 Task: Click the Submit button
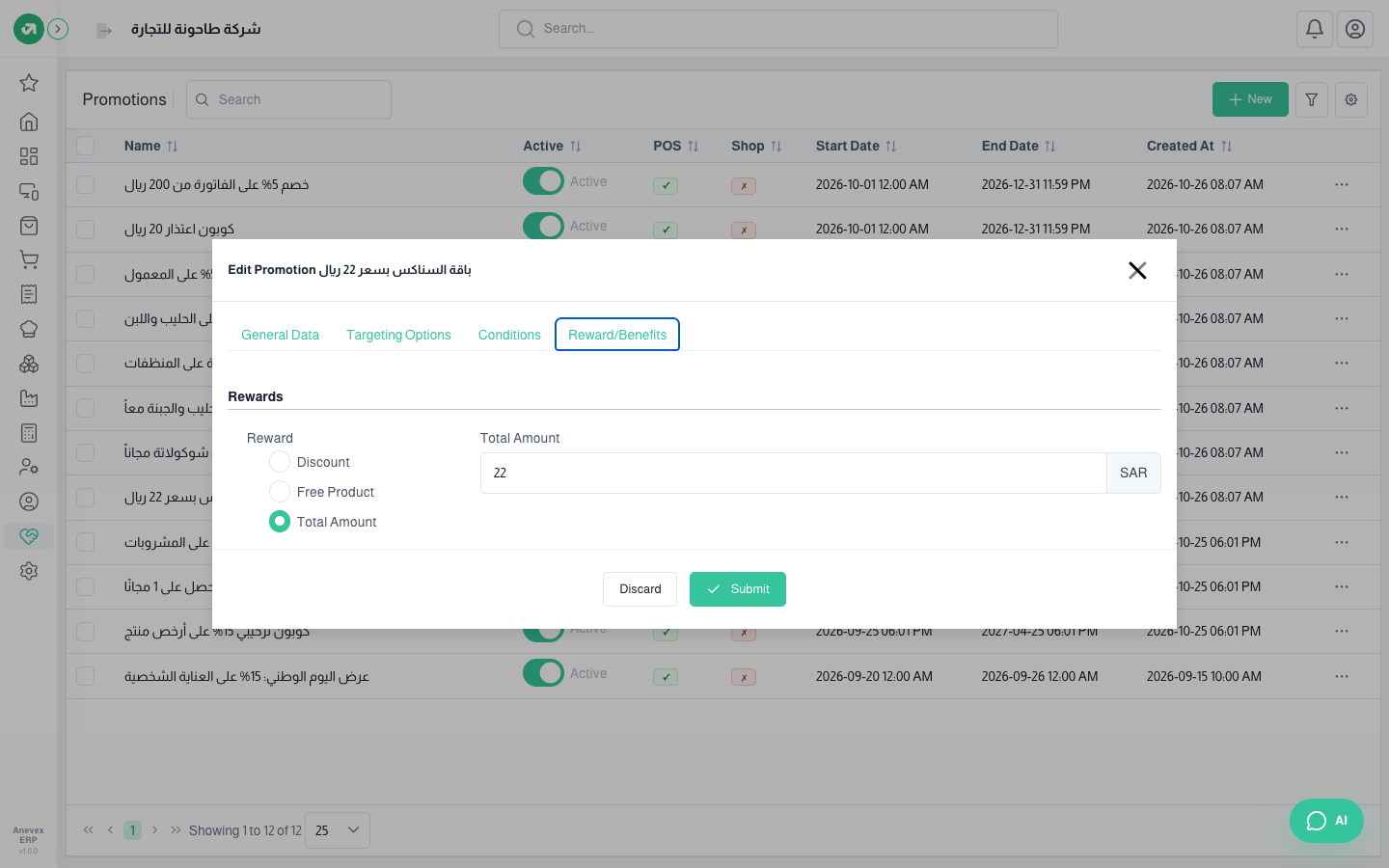(738, 589)
